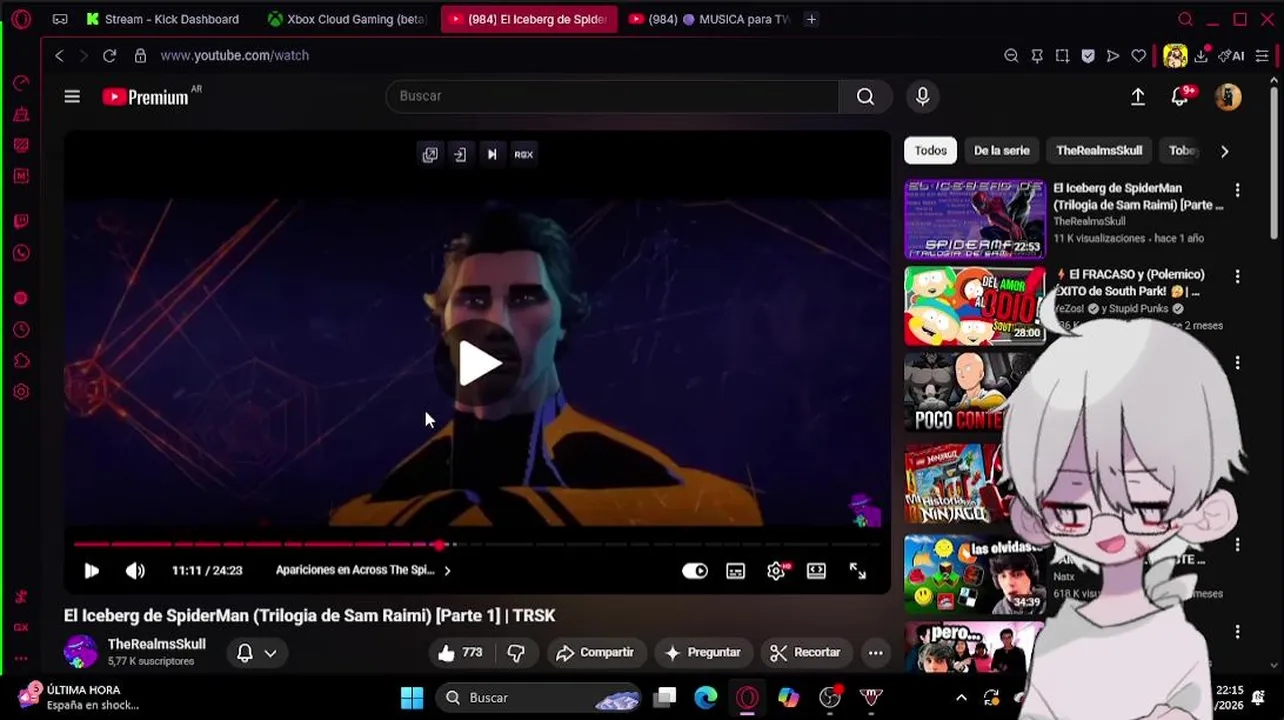The height and width of the screenshot is (720, 1284).
Task: Skip to next video via overlay icon
Action: [x=492, y=155]
